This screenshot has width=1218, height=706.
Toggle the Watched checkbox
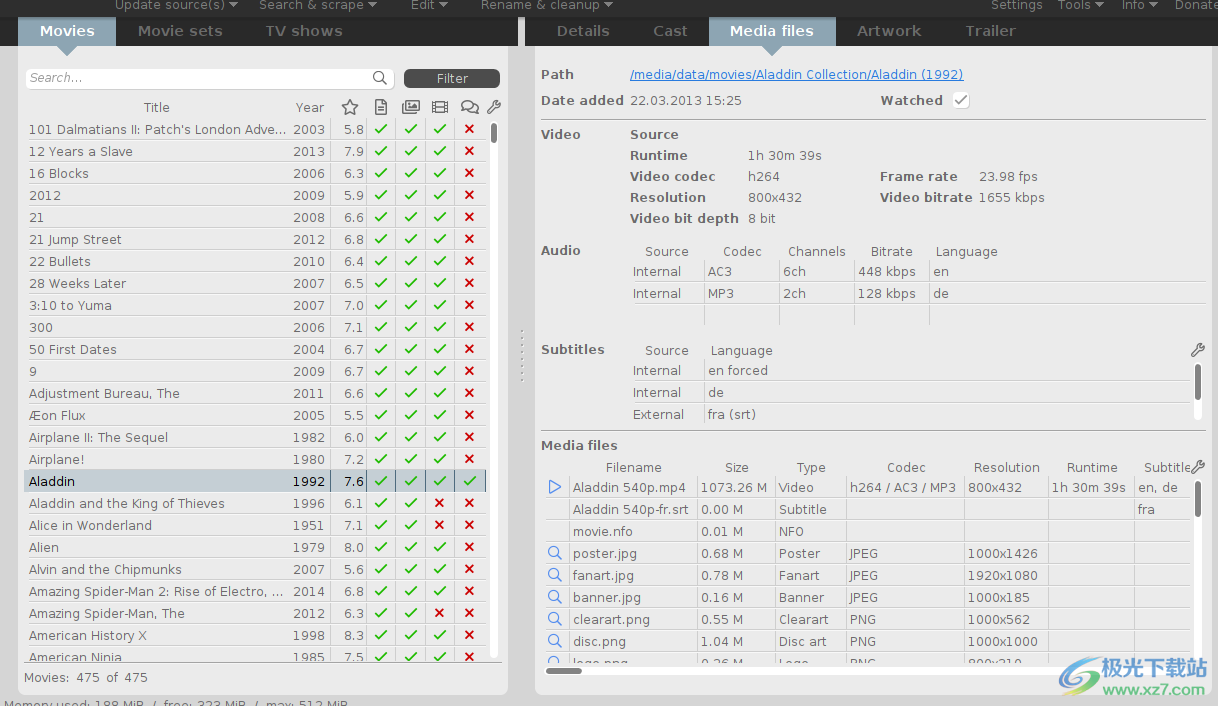[x=961, y=100]
